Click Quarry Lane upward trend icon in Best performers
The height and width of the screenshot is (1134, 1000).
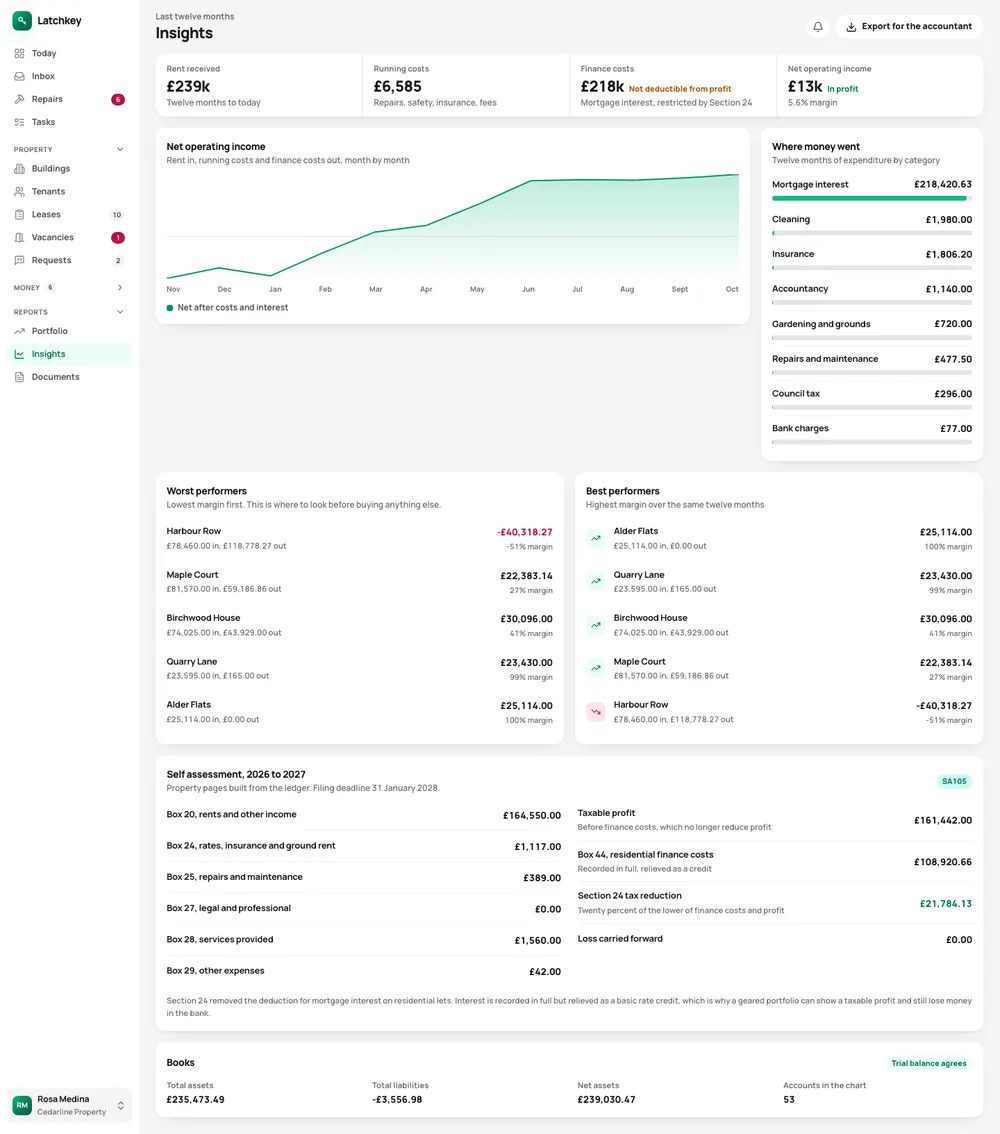pyautogui.click(x=596, y=581)
